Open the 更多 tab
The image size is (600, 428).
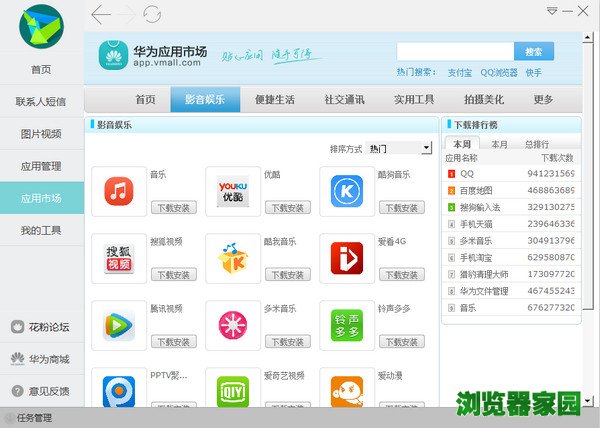pos(543,100)
